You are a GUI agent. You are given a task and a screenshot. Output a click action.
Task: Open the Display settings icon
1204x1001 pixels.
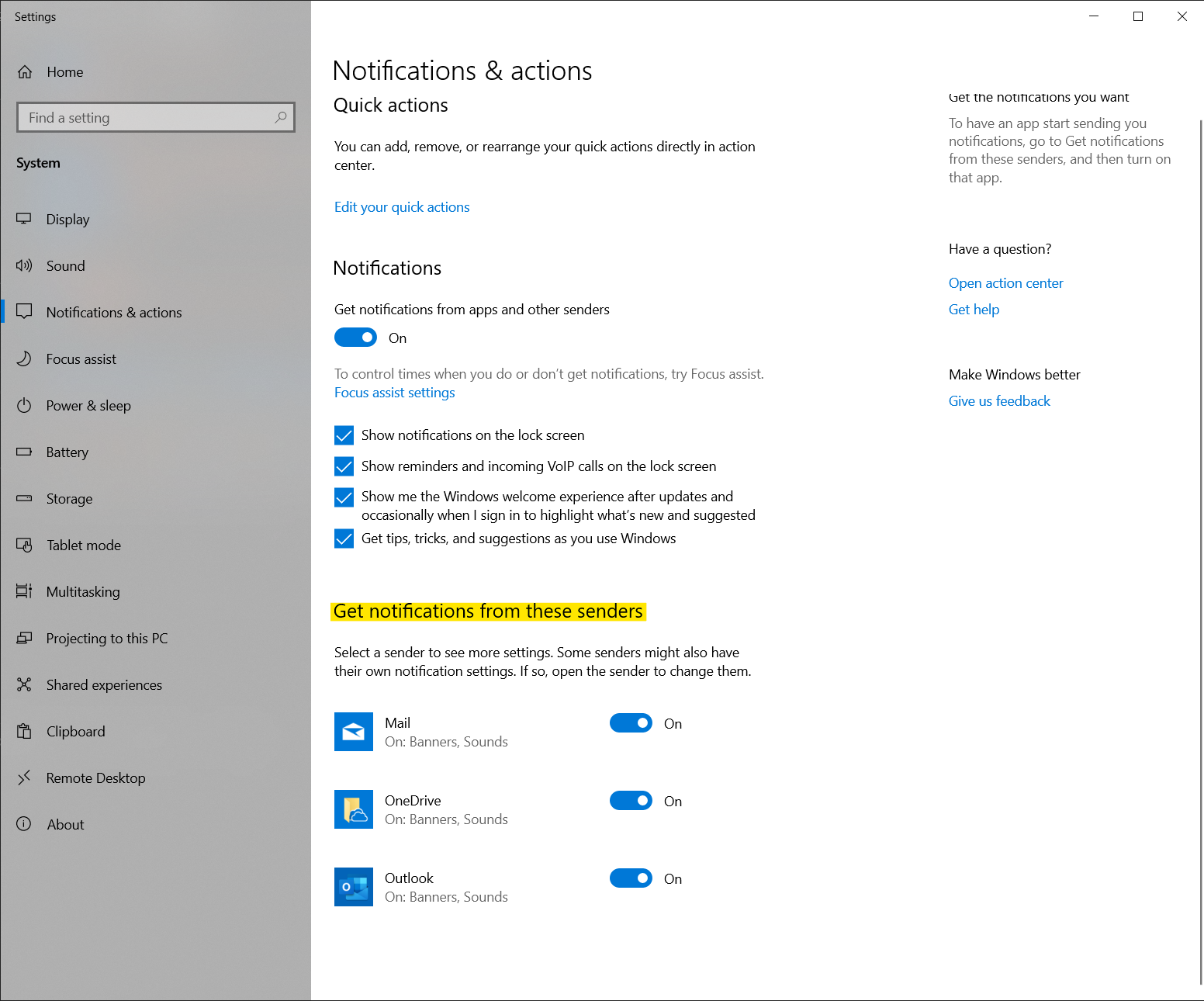[x=24, y=219]
